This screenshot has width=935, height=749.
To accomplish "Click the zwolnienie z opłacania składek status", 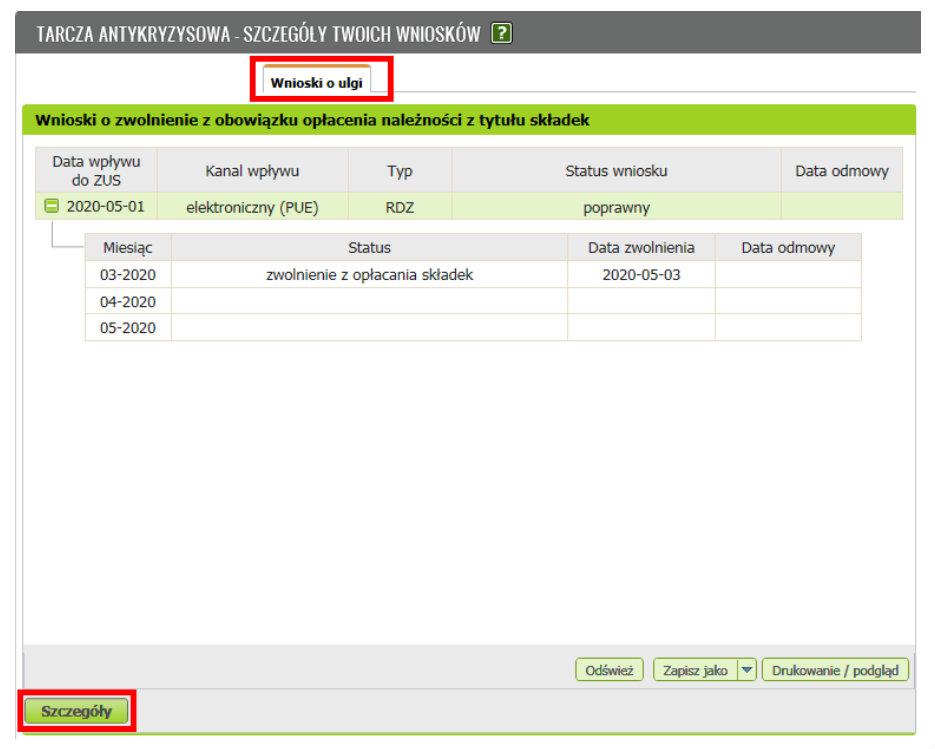I will pyautogui.click(x=369, y=275).
